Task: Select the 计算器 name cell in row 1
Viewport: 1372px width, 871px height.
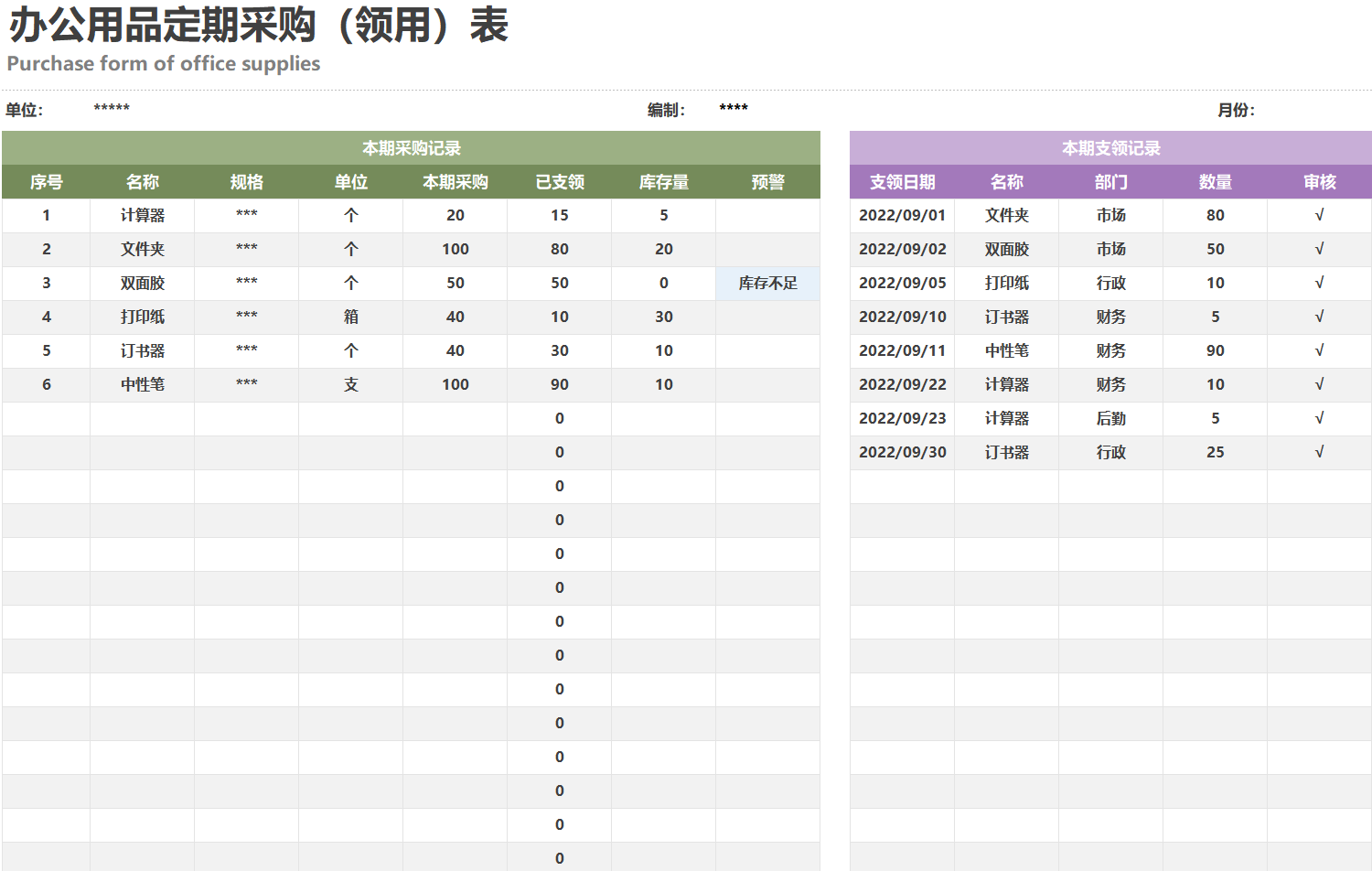Action: tap(142, 216)
